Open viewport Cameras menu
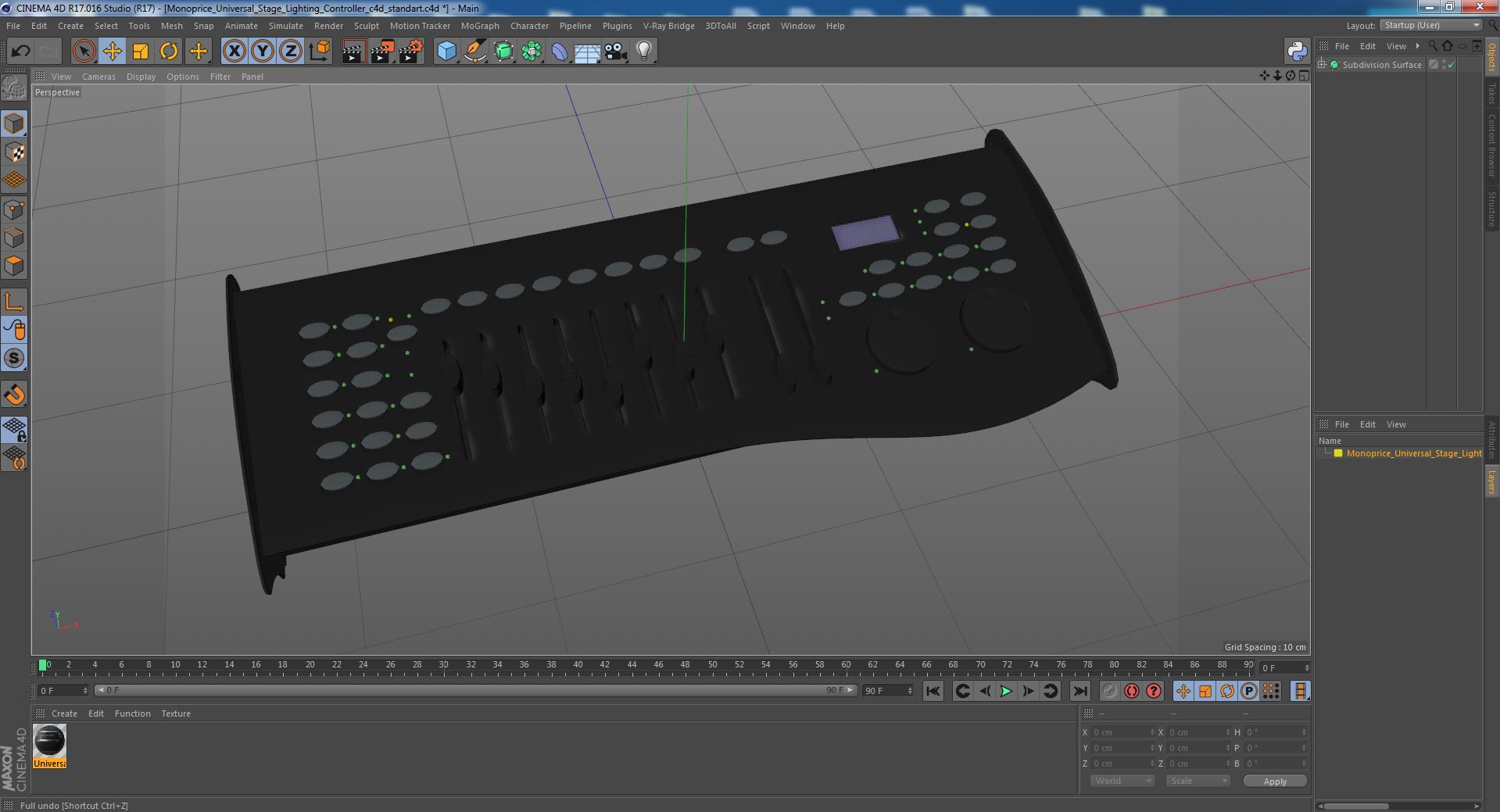 98,77
